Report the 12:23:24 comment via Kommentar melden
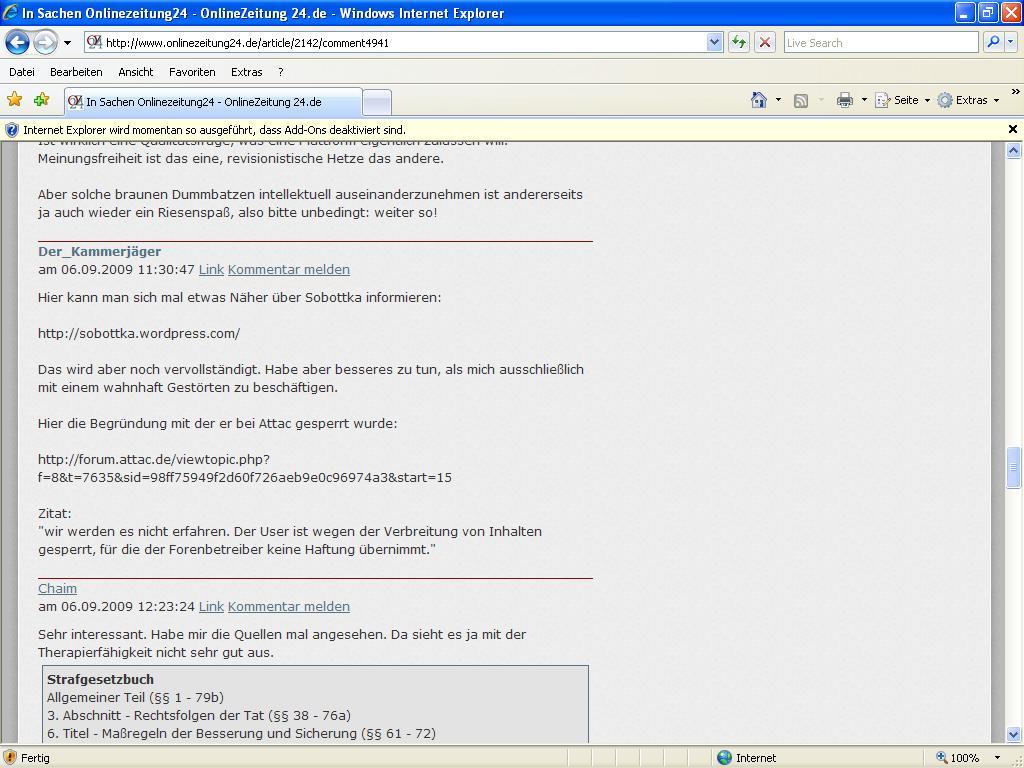Viewport: 1024px width, 768px height. 289,607
